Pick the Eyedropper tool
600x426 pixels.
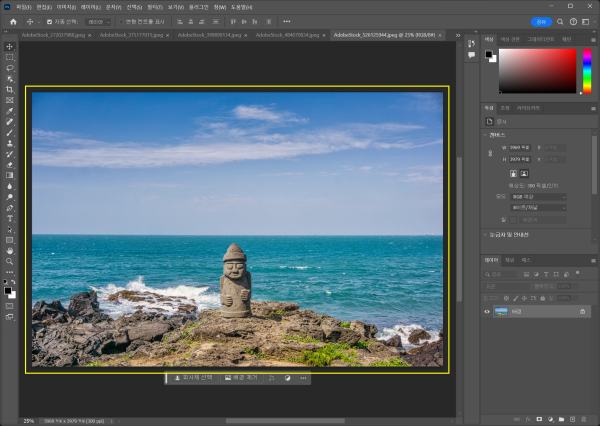pos(10,111)
